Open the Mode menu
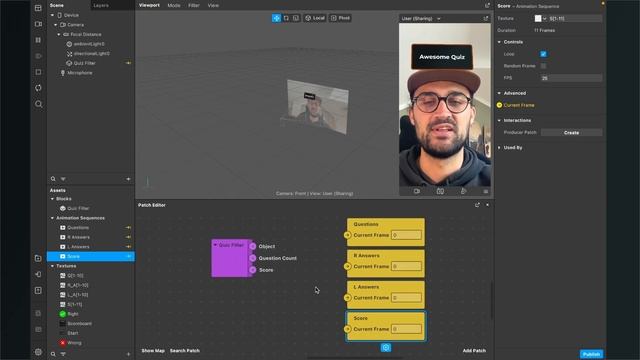Screen dimensions: 640x360 pyautogui.click(x=174, y=5)
